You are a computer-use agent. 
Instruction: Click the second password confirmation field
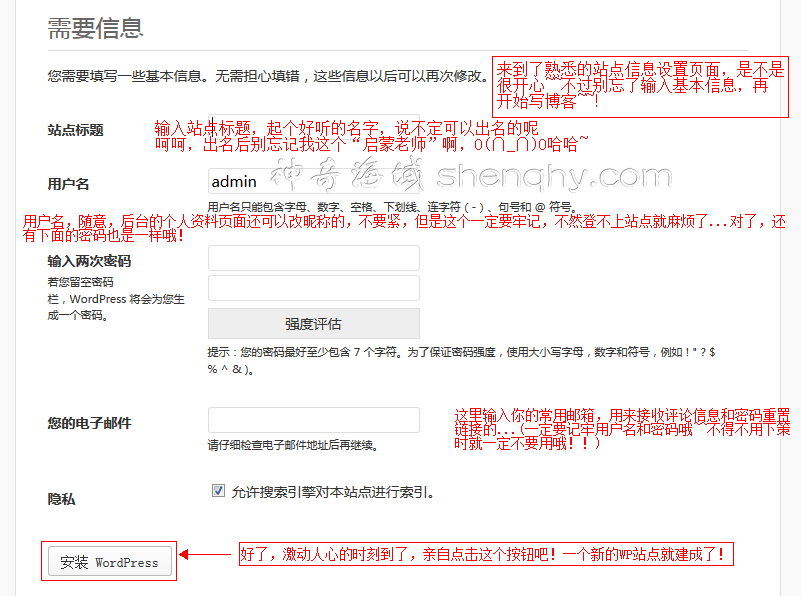(313, 287)
